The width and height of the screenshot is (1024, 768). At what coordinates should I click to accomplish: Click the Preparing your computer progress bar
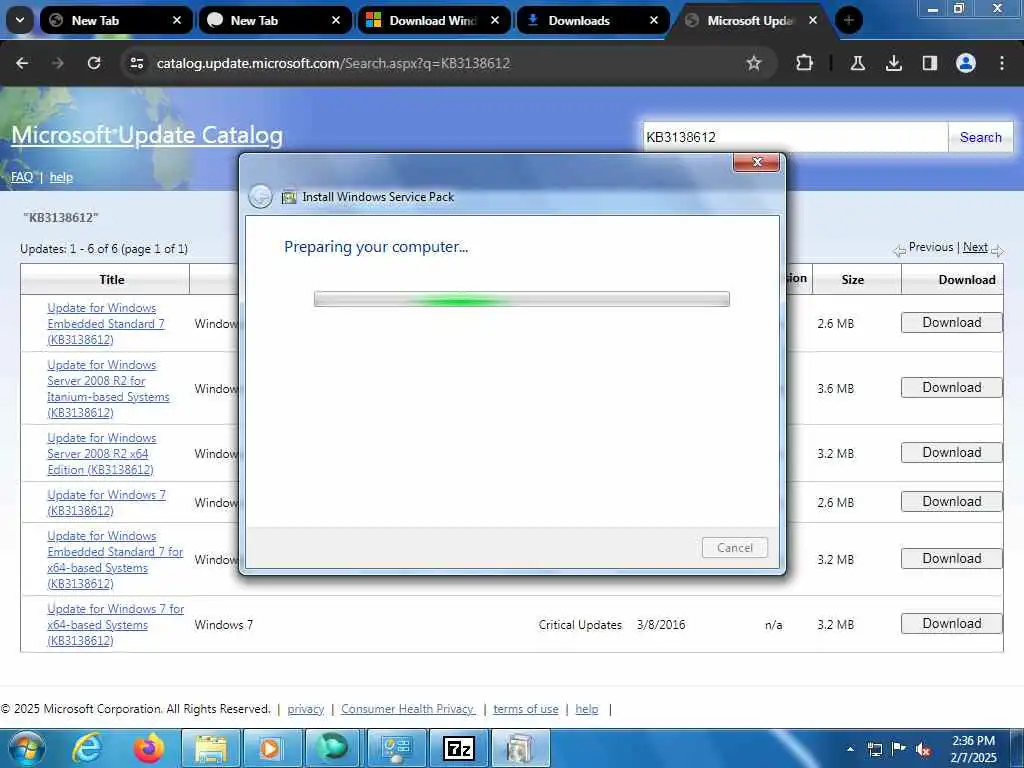tap(521, 299)
